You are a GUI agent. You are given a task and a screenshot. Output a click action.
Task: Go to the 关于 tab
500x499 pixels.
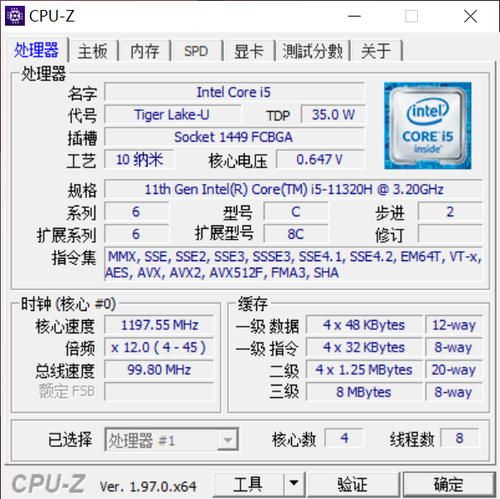(376, 51)
